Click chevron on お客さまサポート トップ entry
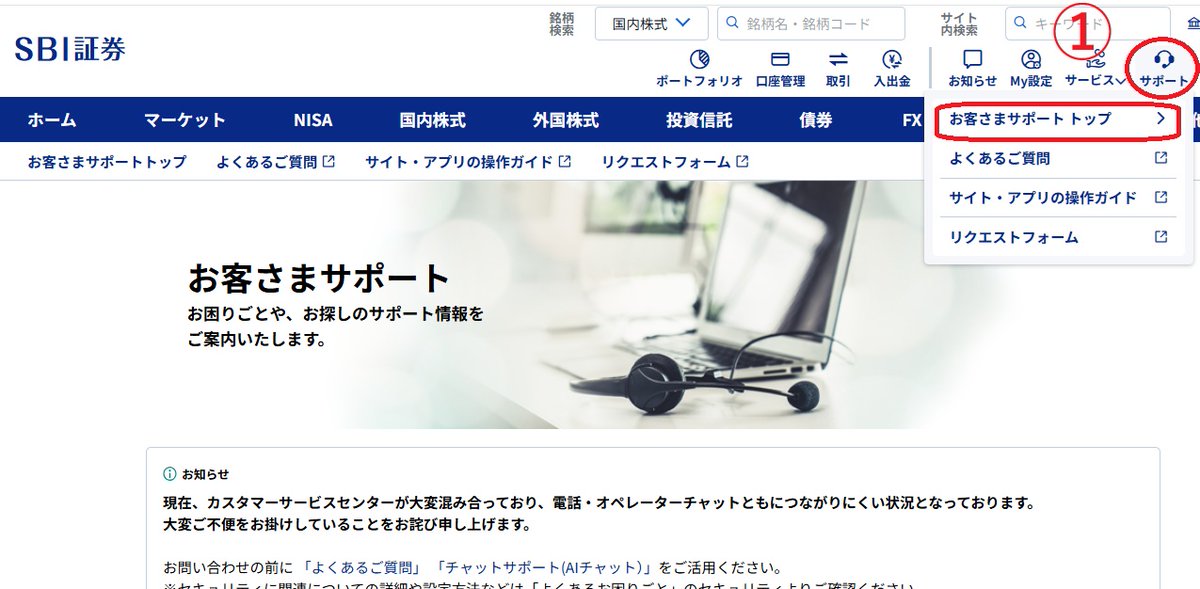Screen dimensions: 1200x589 pos(1161,118)
